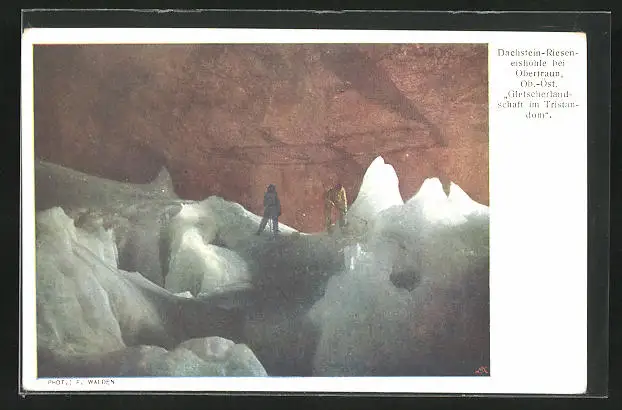Click the "Photo F. Walden" credit line
This screenshot has height=410, width=622.
click(x=82, y=382)
